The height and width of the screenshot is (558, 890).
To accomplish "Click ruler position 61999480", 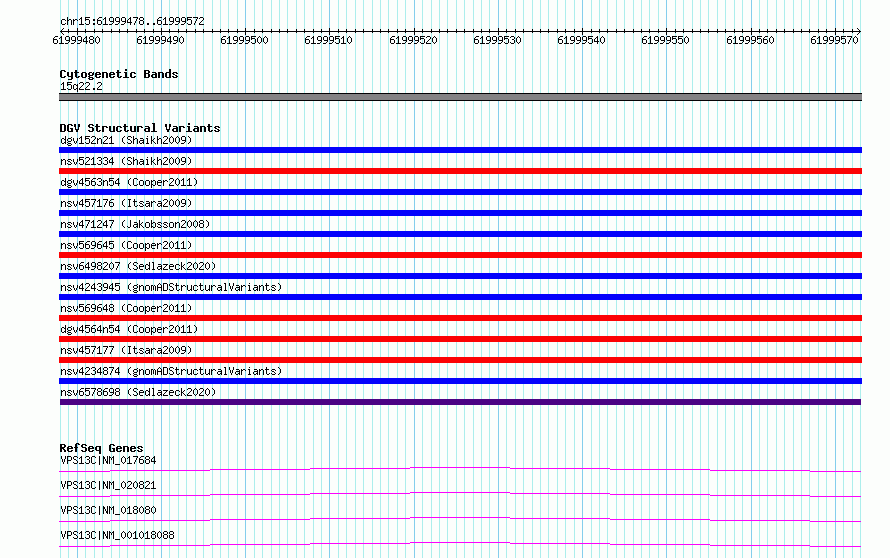I will click(77, 40).
